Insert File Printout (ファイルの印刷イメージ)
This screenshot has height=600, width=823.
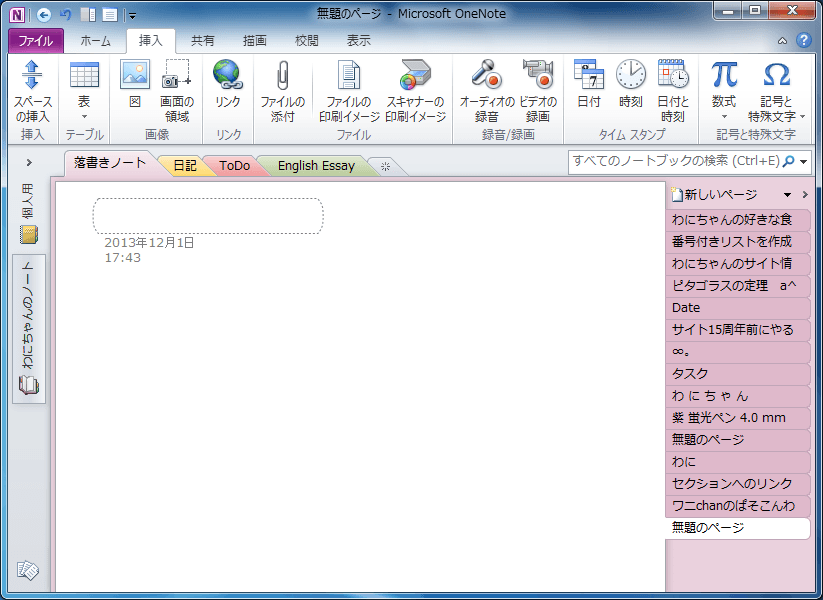[x=349, y=91]
